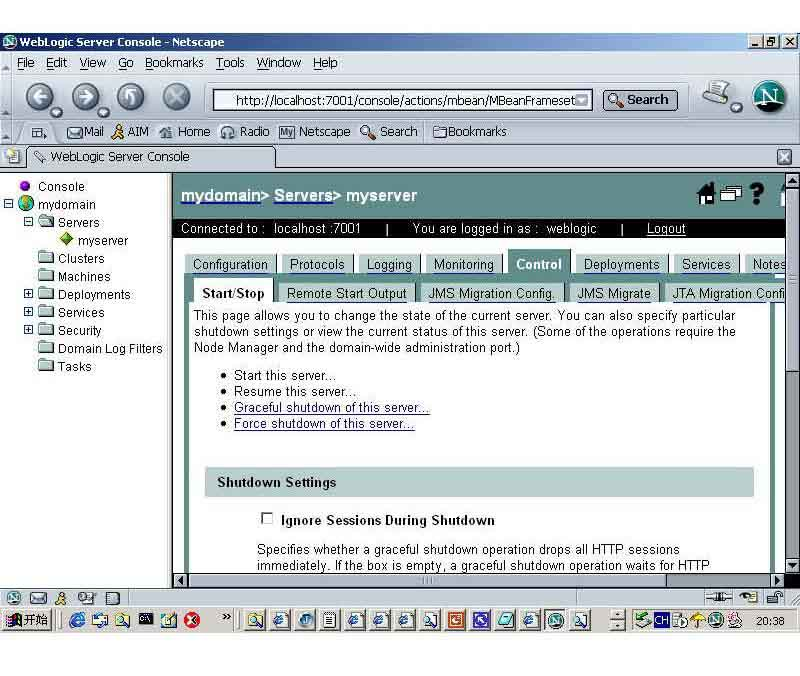Open the My Netscape toolbar shortcut
This screenshot has height=676, width=800.
[x=314, y=132]
